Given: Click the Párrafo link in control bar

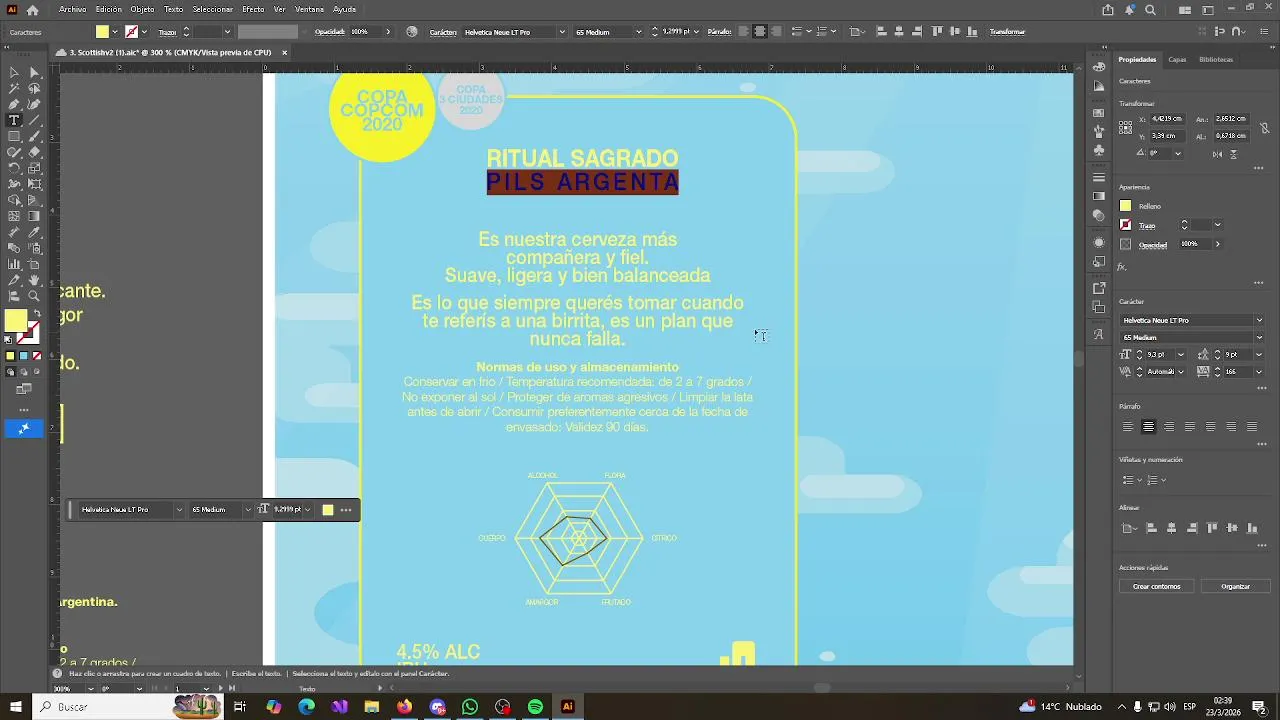Looking at the screenshot, I should [719, 32].
